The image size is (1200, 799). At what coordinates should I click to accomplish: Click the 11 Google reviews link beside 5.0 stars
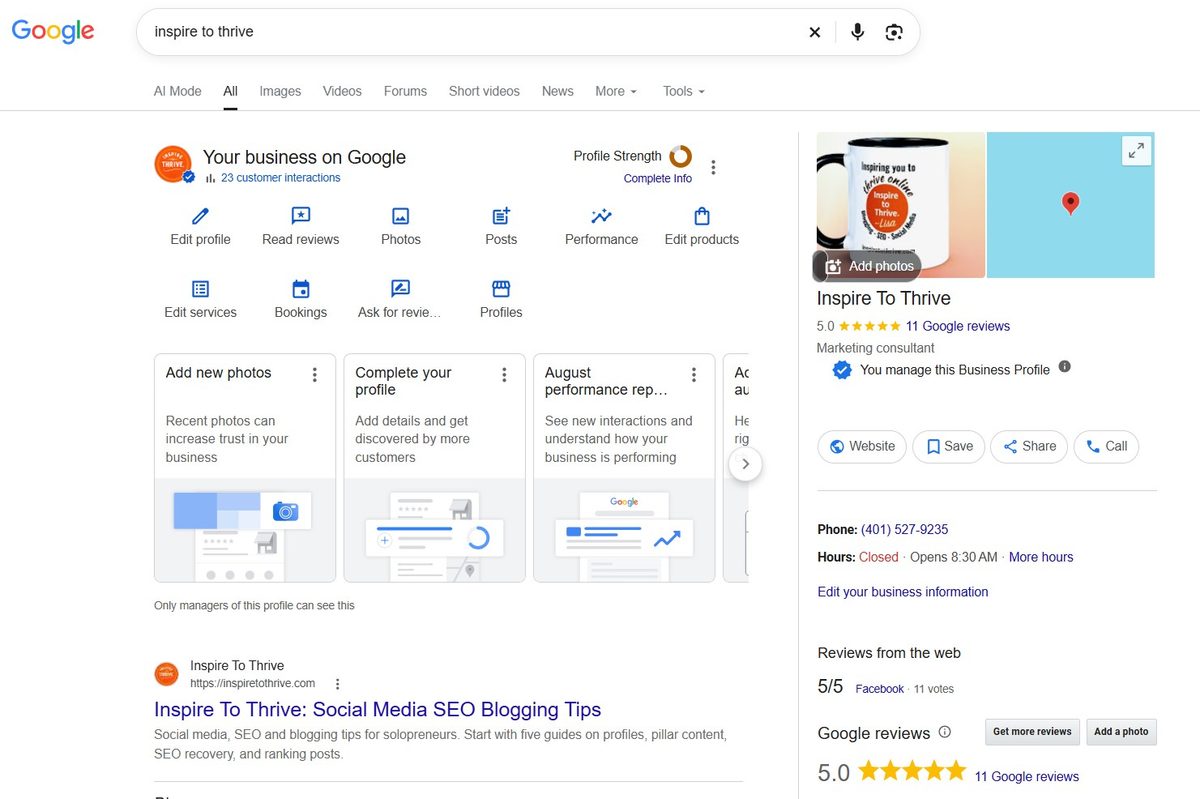click(1027, 777)
